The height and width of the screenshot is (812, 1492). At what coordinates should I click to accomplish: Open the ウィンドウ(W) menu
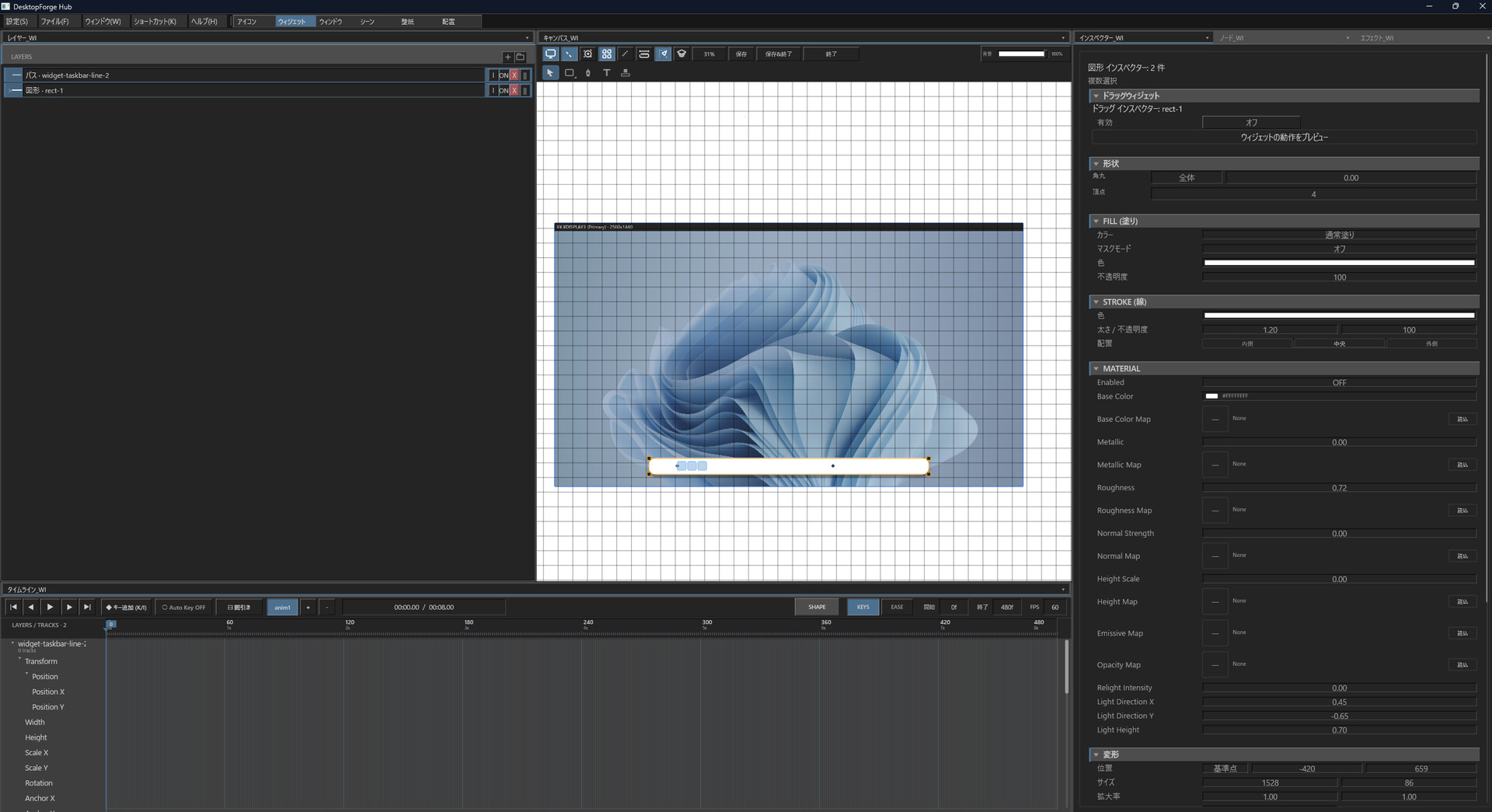103,22
